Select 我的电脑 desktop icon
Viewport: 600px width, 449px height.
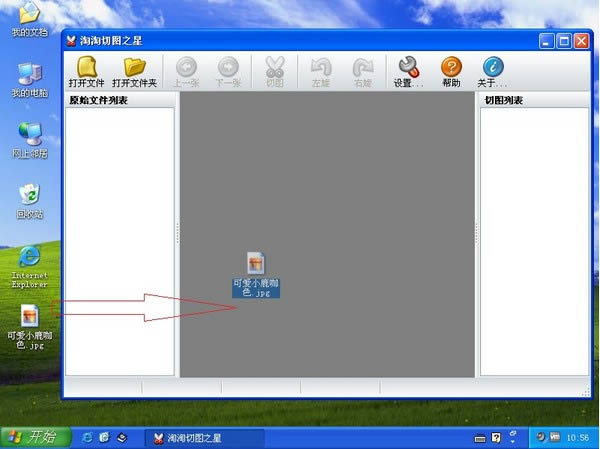30,80
